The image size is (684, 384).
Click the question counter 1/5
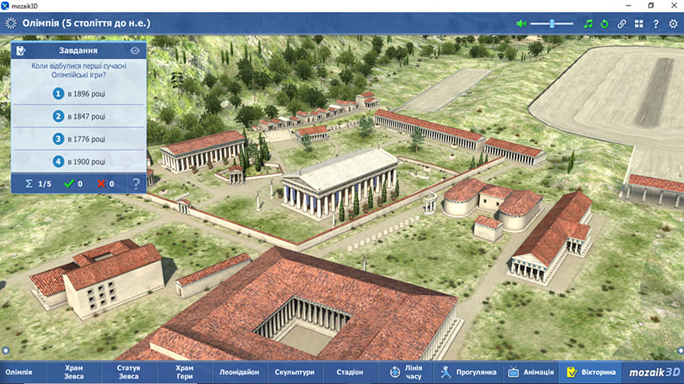[38, 184]
